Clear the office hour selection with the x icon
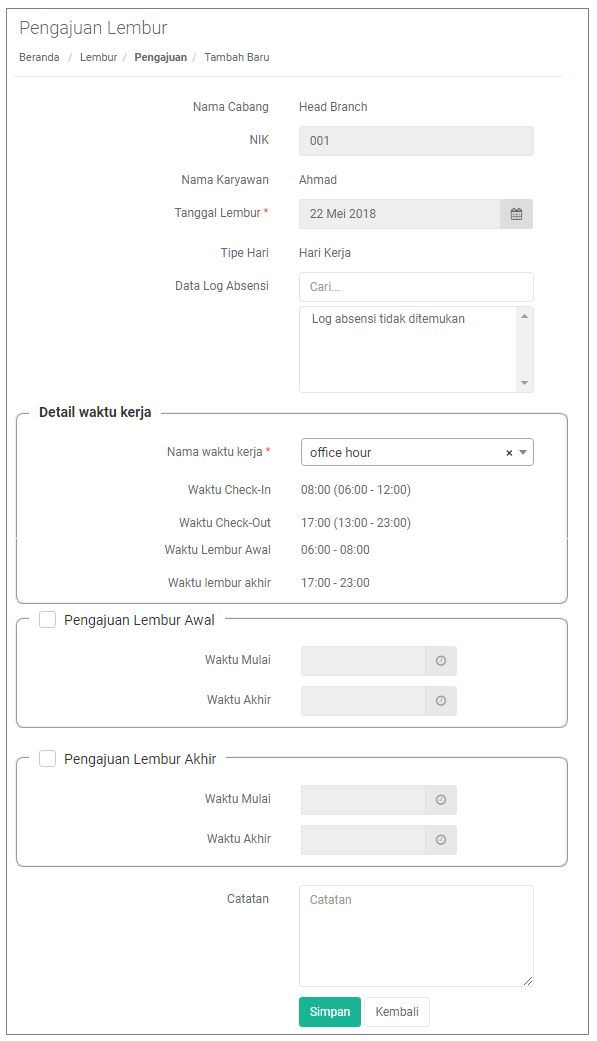 509,453
